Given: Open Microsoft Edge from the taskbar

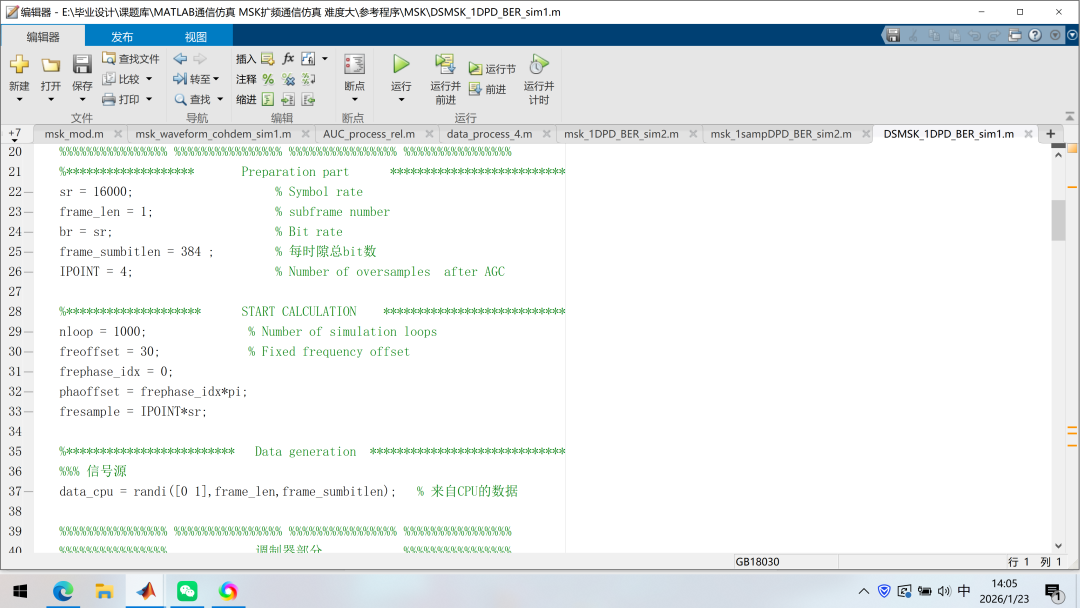Looking at the screenshot, I should pyautogui.click(x=63, y=591).
